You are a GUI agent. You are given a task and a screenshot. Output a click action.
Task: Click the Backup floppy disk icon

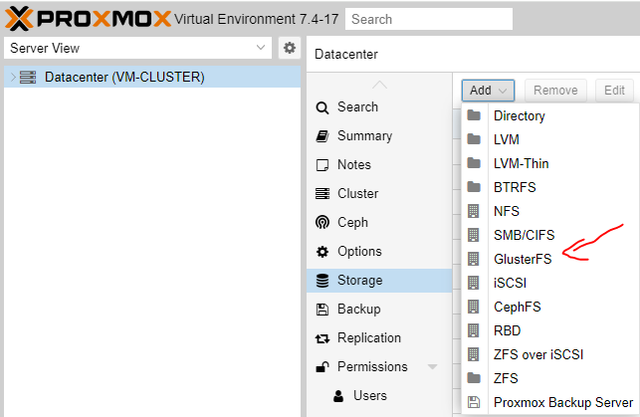pyautogui.click(x=322, y=309)
